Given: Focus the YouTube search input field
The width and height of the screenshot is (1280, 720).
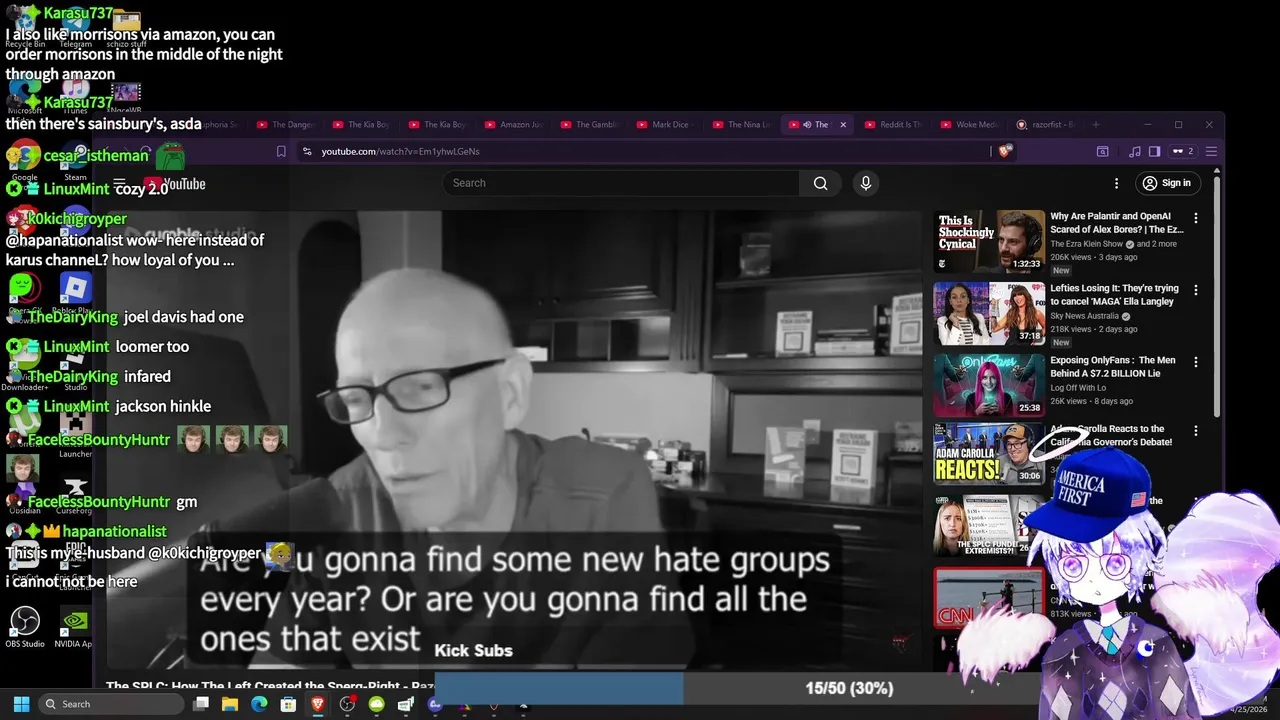Looking at the screenshot, I should 621,183.
